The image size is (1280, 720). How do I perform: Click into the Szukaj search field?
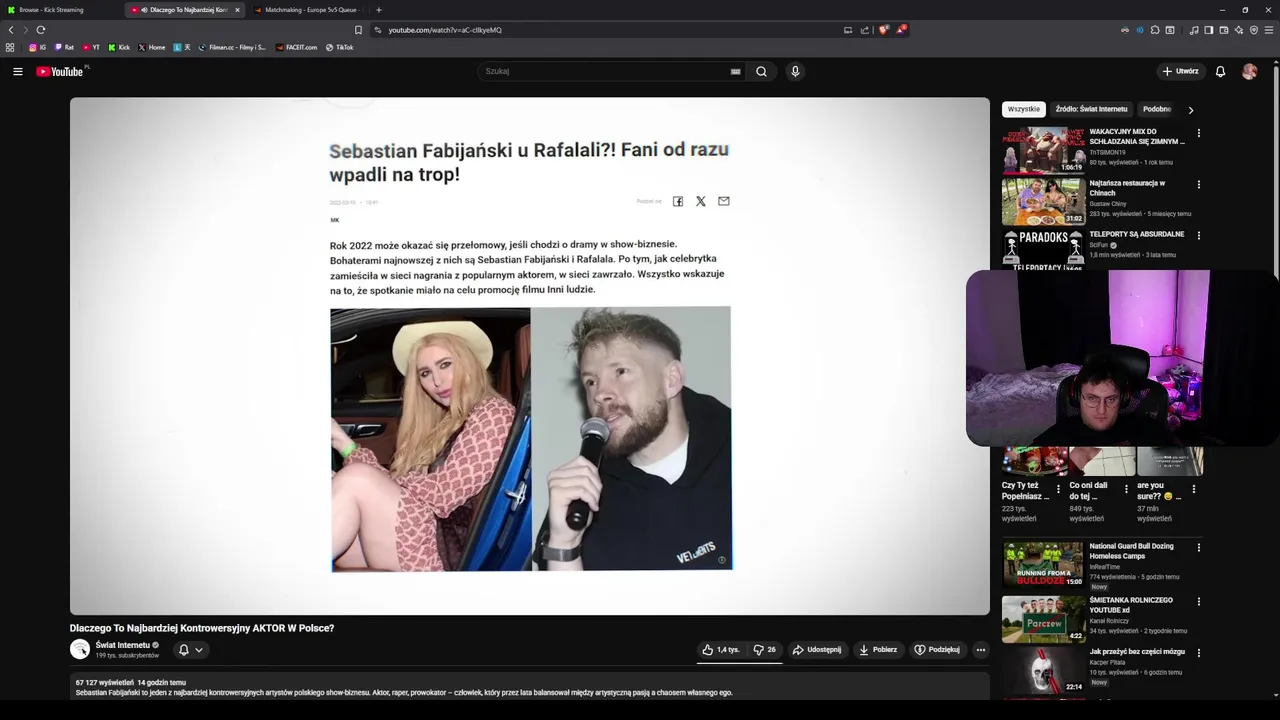606,71
